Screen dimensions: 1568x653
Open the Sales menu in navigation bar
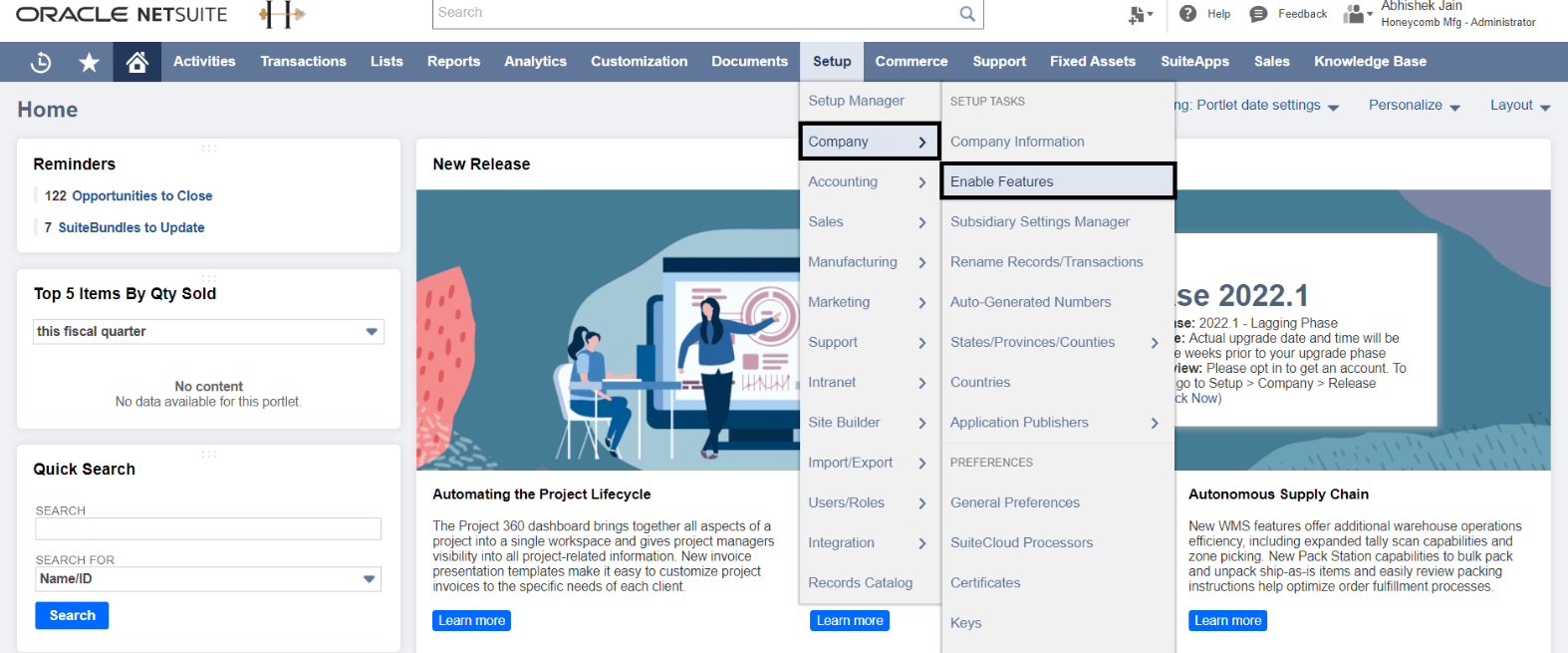[x=1271, y=62]
